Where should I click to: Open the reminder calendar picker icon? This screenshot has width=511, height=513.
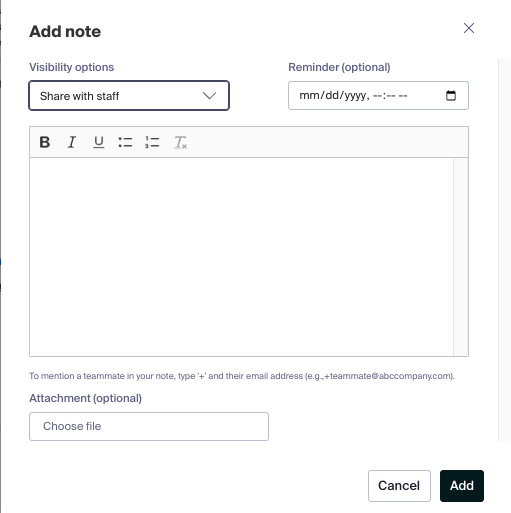click(x=451, y=96)
